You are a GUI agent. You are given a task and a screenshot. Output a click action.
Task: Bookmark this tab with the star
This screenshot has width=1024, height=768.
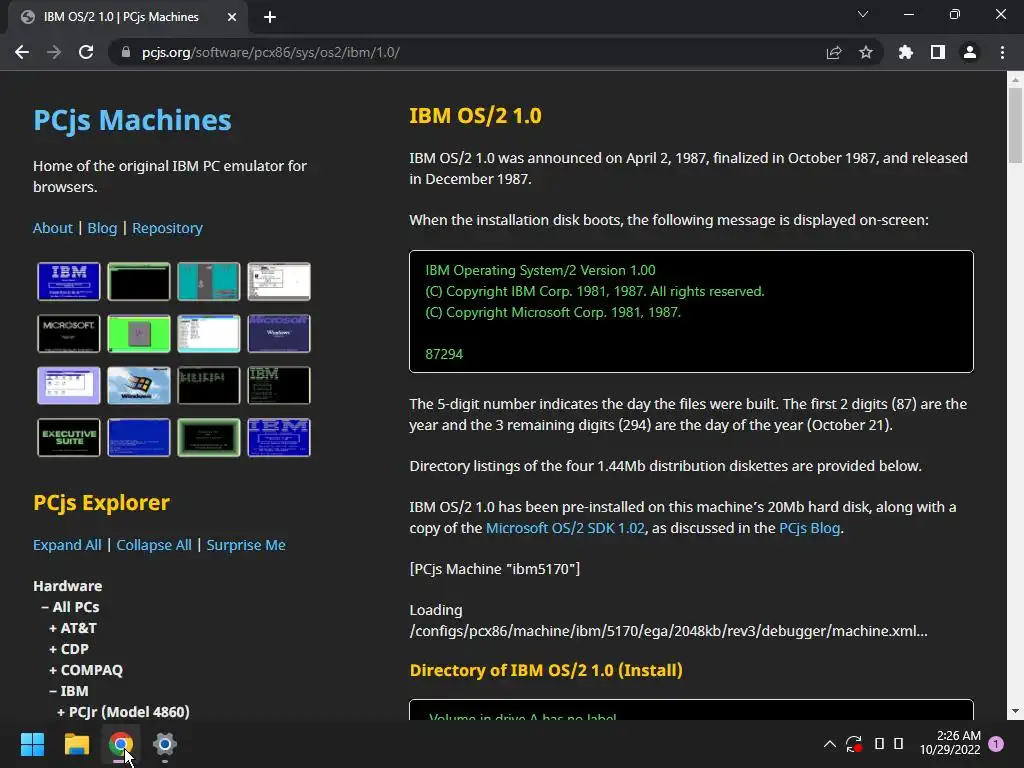pyautogui.click(x=866, y=52)
